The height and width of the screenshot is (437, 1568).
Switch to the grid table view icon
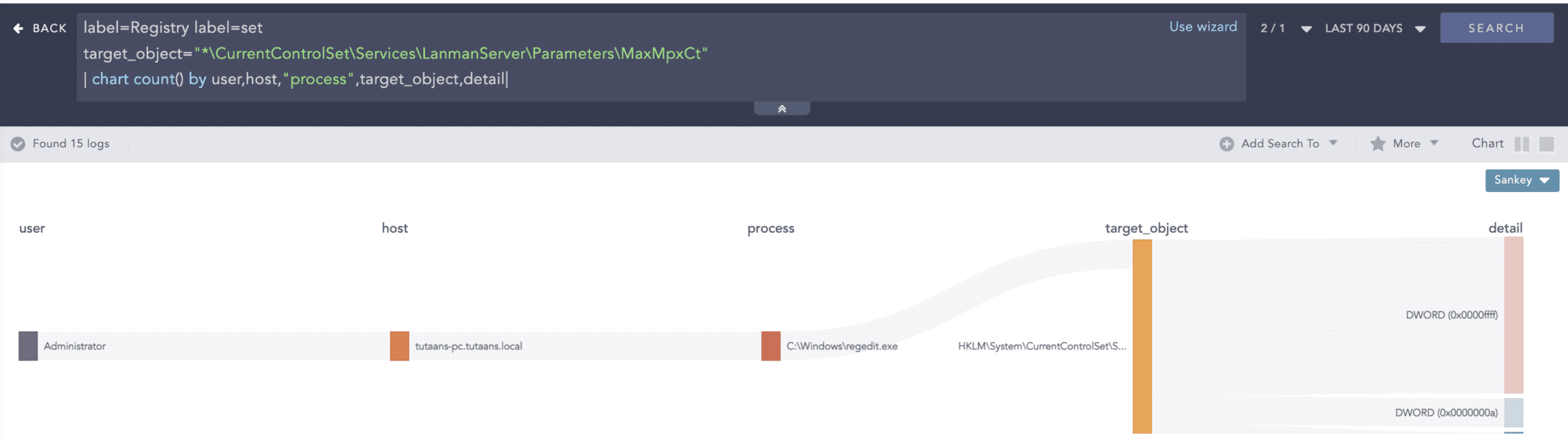1547,144
